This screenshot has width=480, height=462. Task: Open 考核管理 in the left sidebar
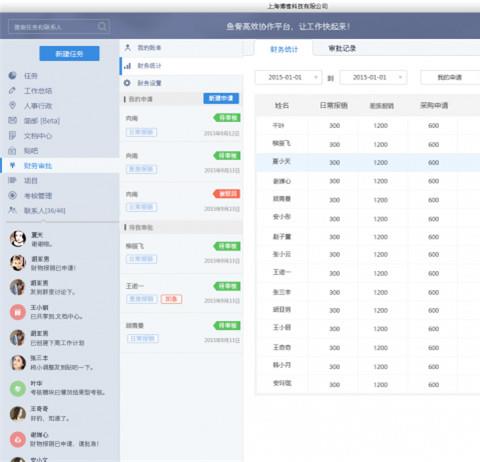tap(60, 195)
